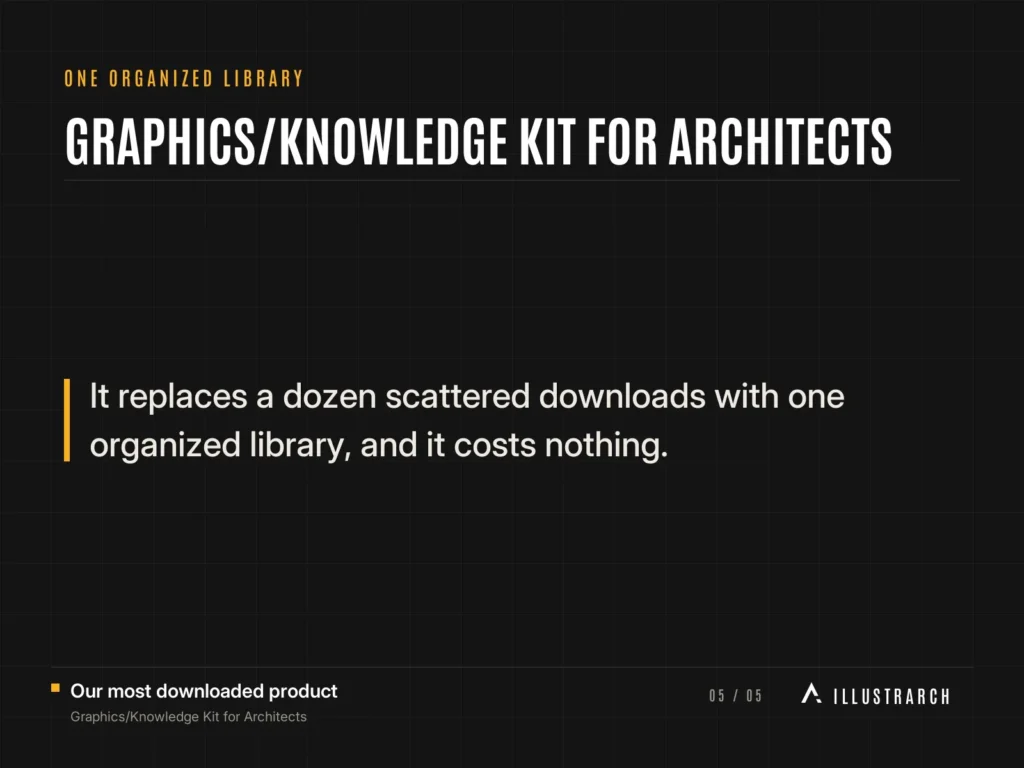Select the 'ONE ORGANIZED LIBRARY' heading label
1024x768 pixels.
184,78
